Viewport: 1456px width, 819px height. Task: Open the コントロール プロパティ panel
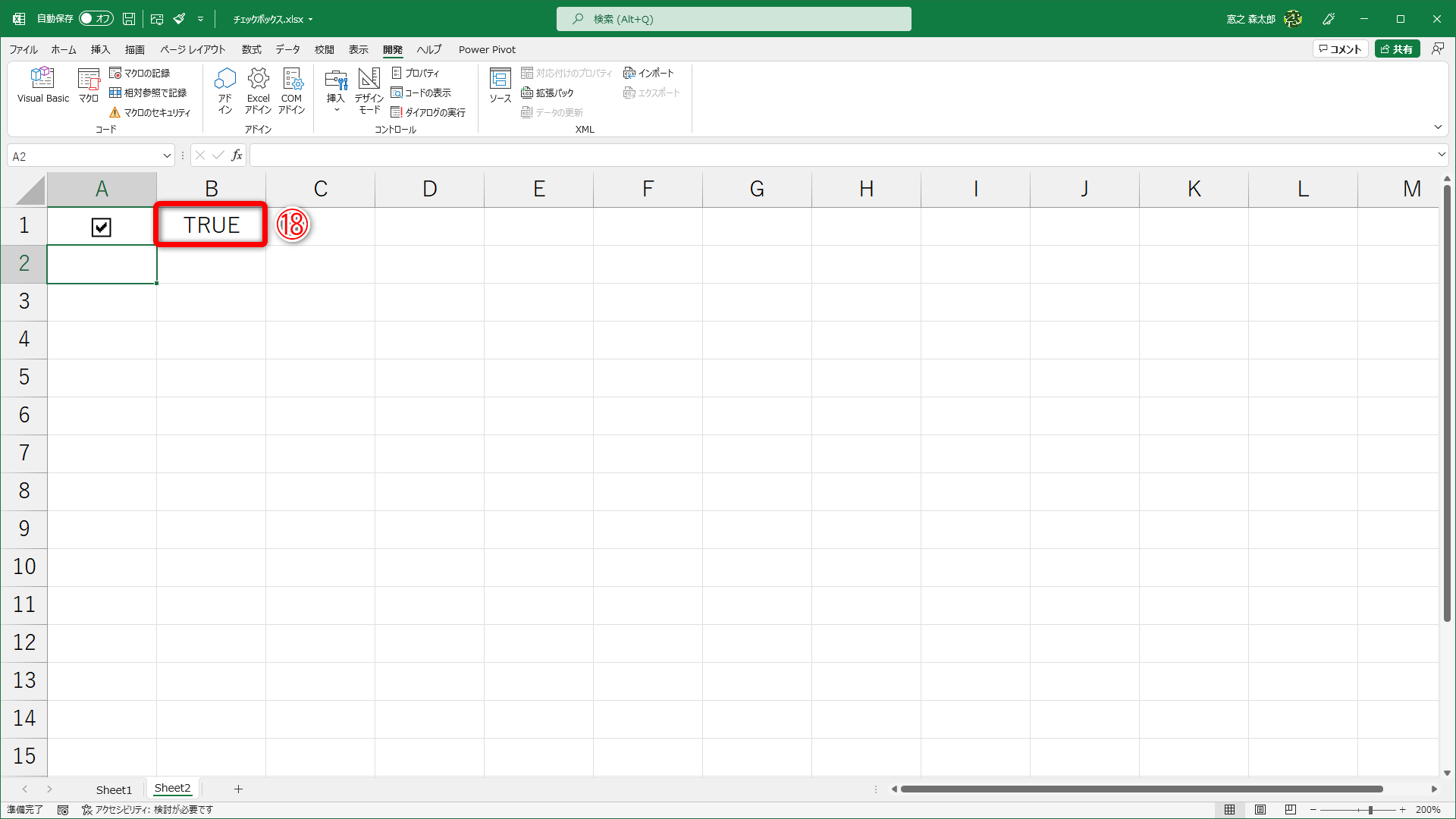417,73
